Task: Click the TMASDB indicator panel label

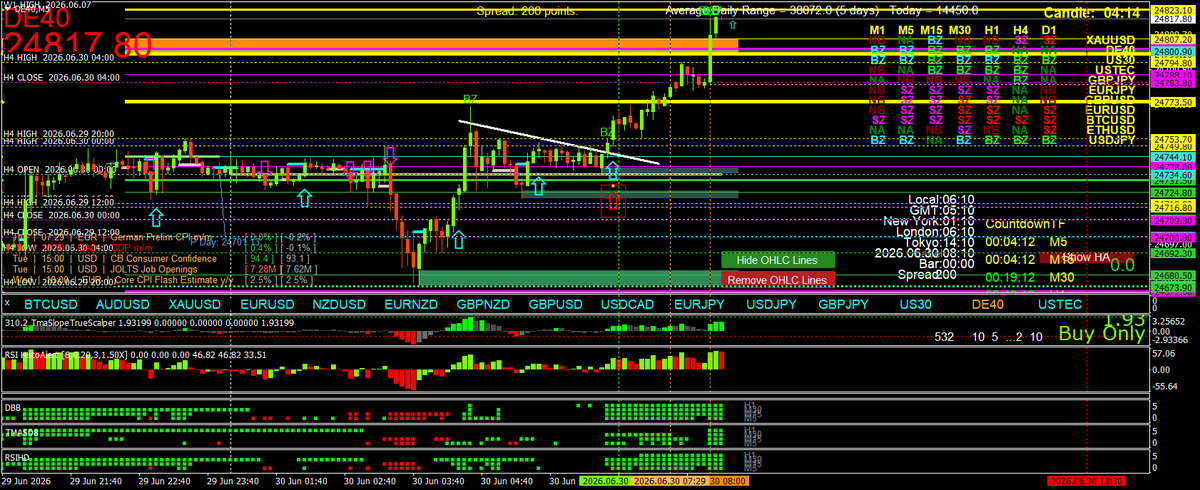Action: [x=22, y=432]
